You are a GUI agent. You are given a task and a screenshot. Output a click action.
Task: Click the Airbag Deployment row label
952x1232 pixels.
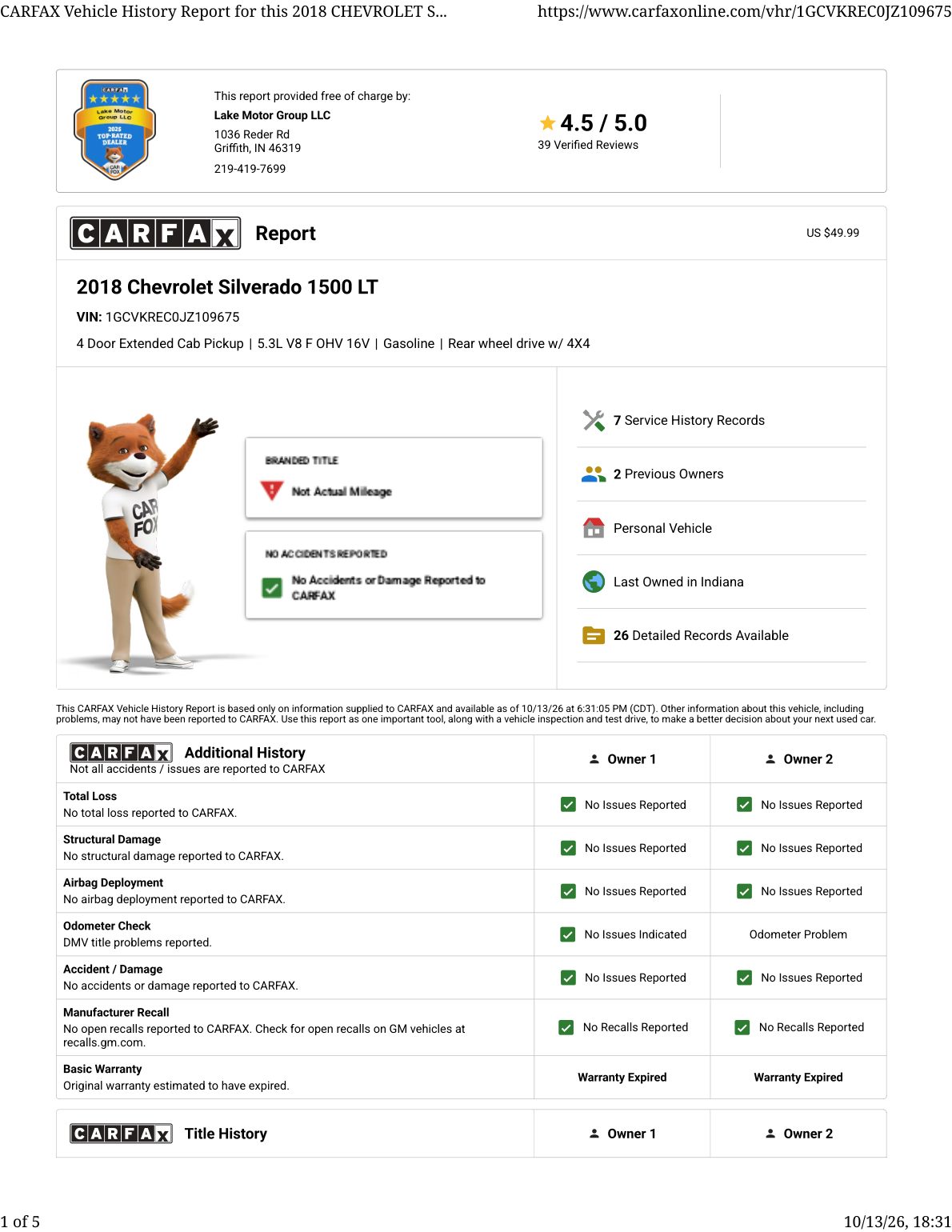click(x=113, y=882)
